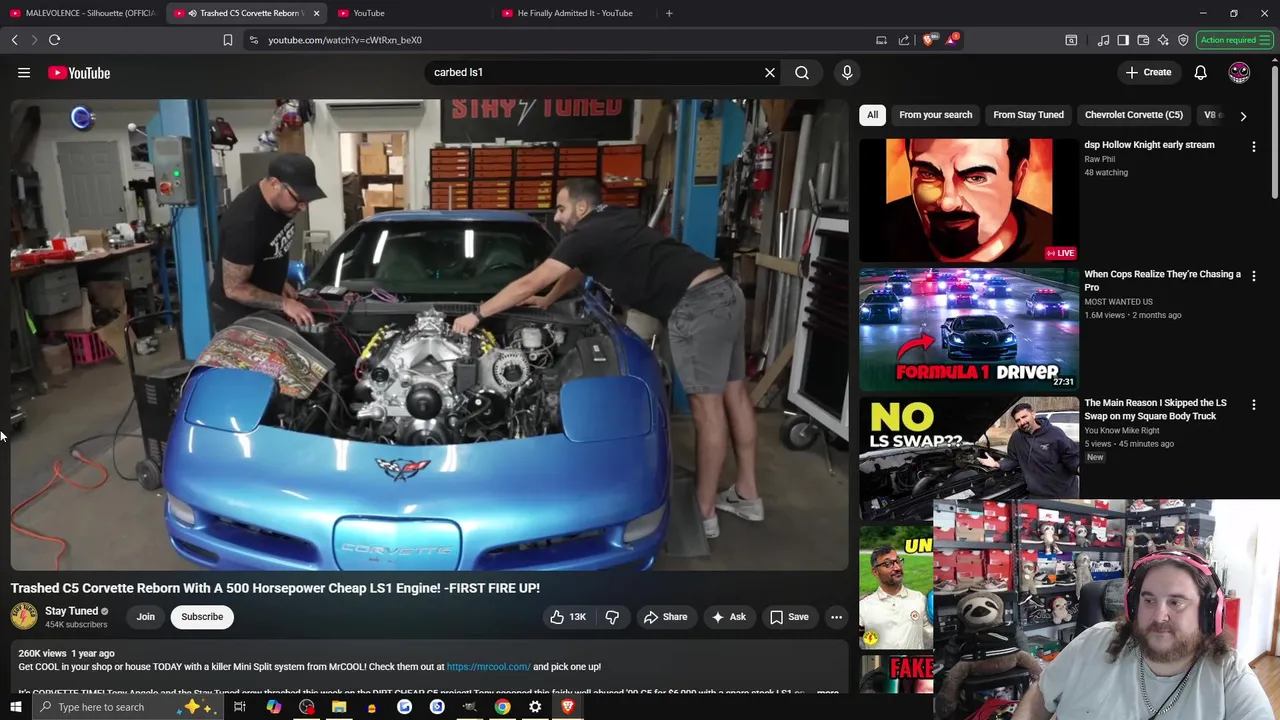Share the video
This screenshot has height=720, width=1280.
point(665,617)
